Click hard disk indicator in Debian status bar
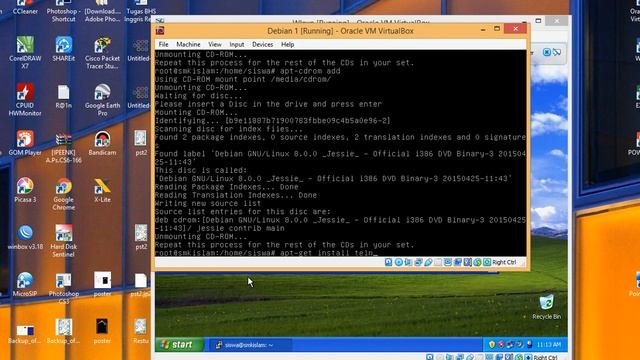Viewport: 640px width, 360px height. pos(388,262)
